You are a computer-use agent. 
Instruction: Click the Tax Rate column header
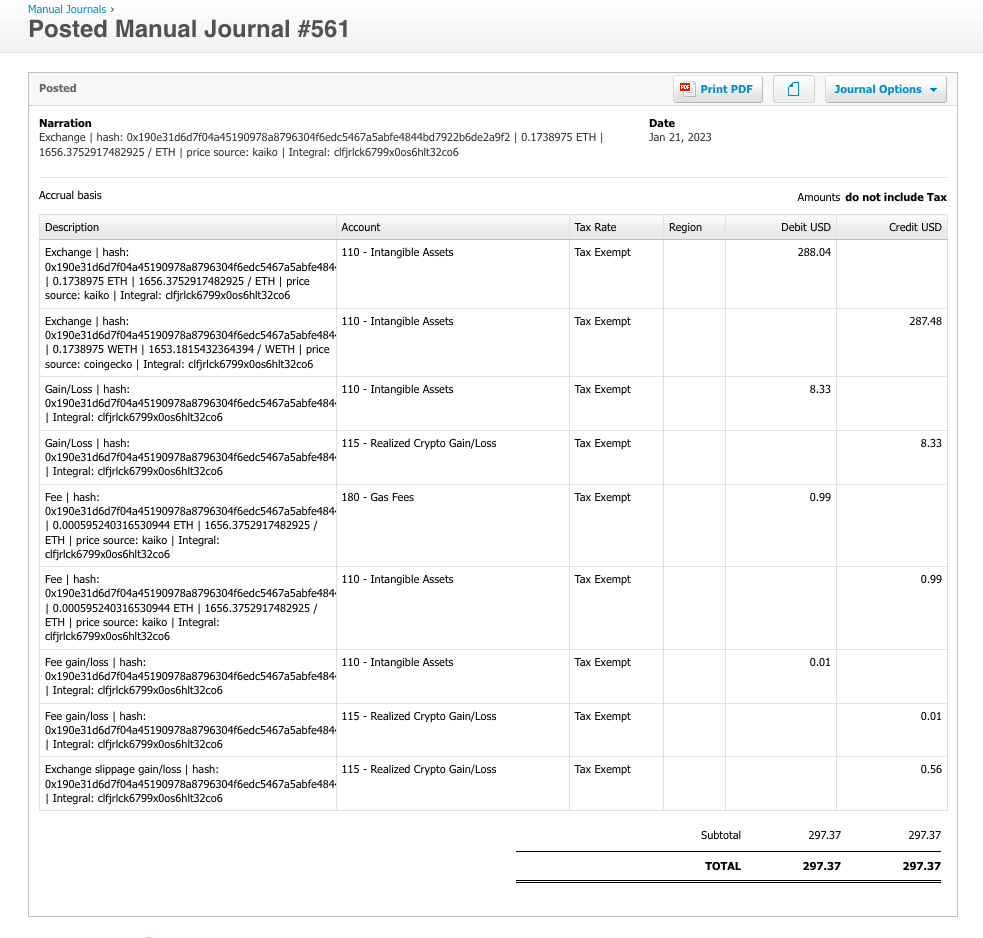coord(595,227)
